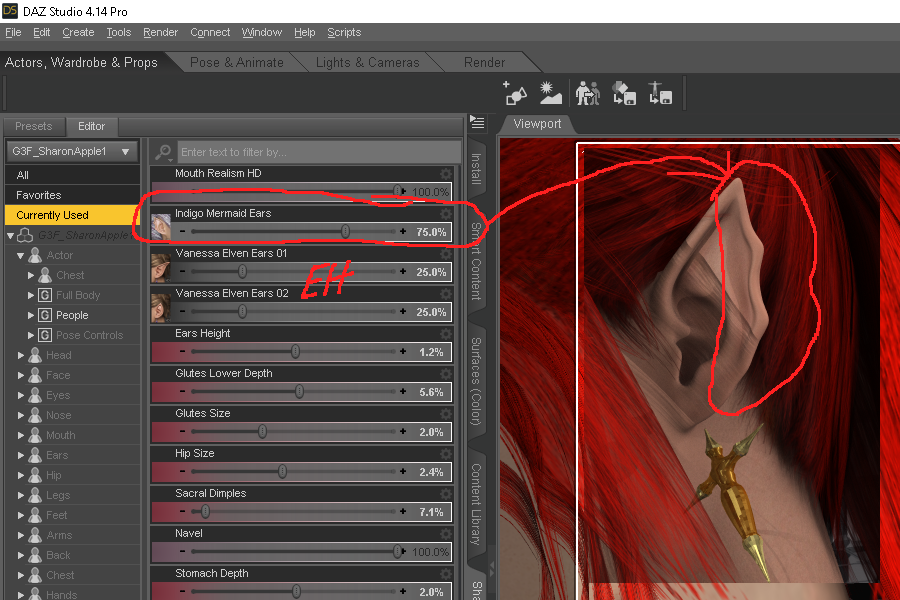
Task: Click the add figure people toolbar icon
Action: pos(588,93)
